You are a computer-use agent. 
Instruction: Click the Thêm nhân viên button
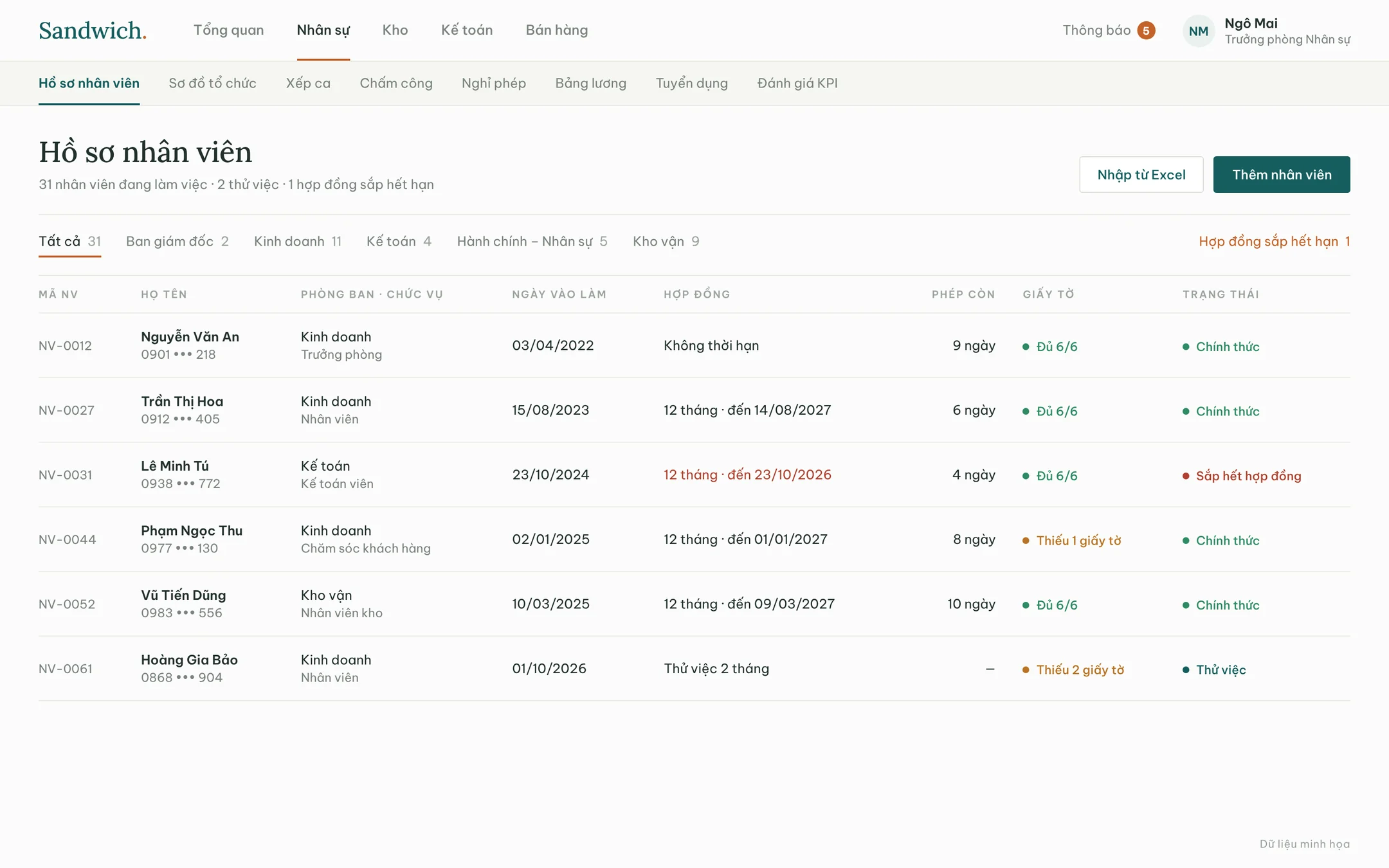(1282, 174)
